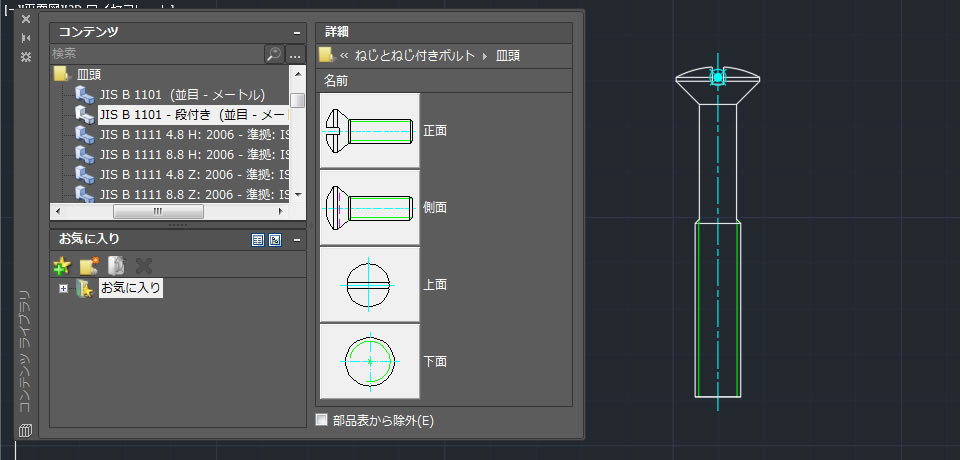
Task: Click the splitter grip between content and favorites
Action: point(178,225)
